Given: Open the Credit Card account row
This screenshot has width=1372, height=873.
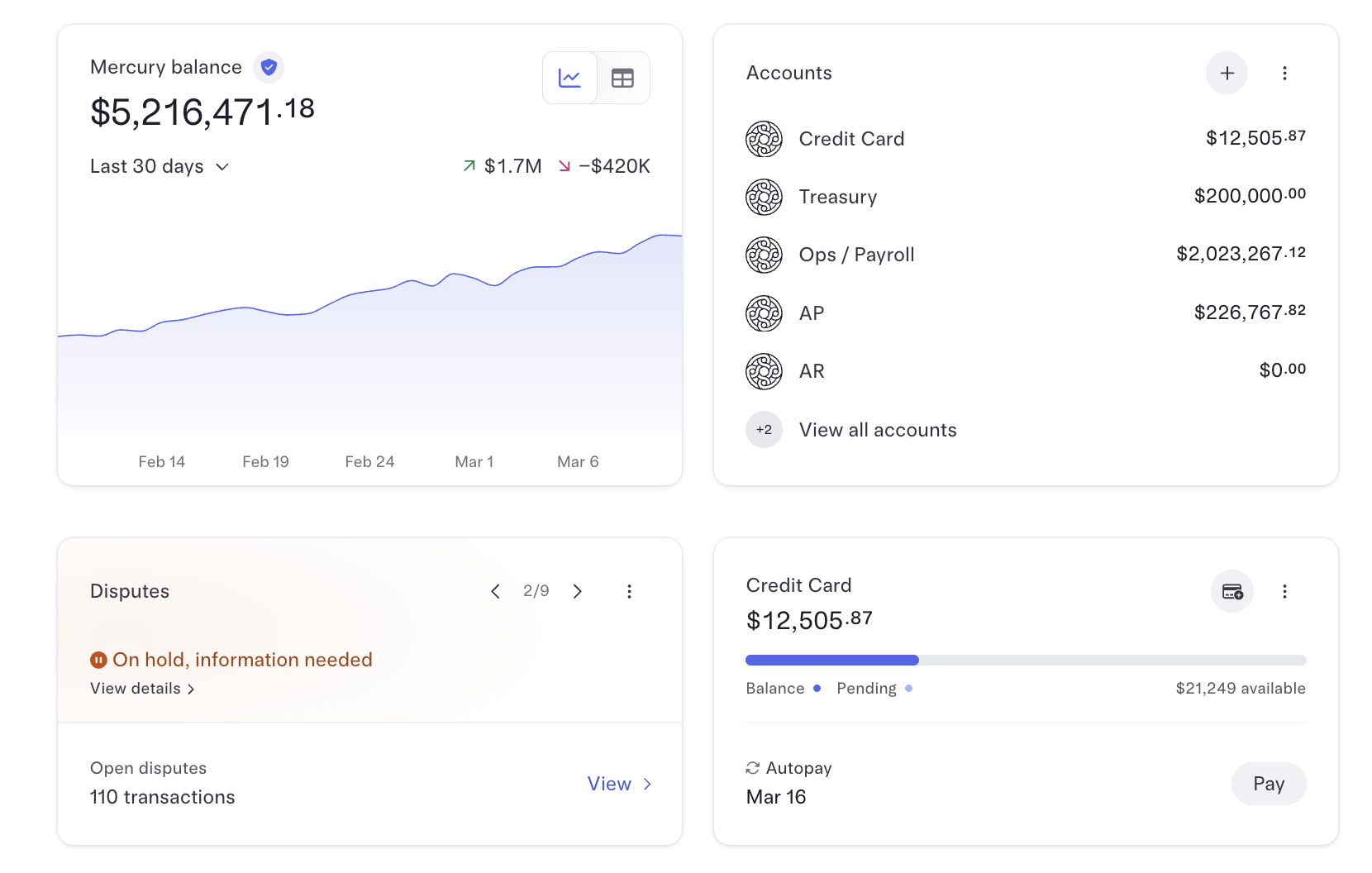Looking at the screenshot, I should tap(1026, 139).
